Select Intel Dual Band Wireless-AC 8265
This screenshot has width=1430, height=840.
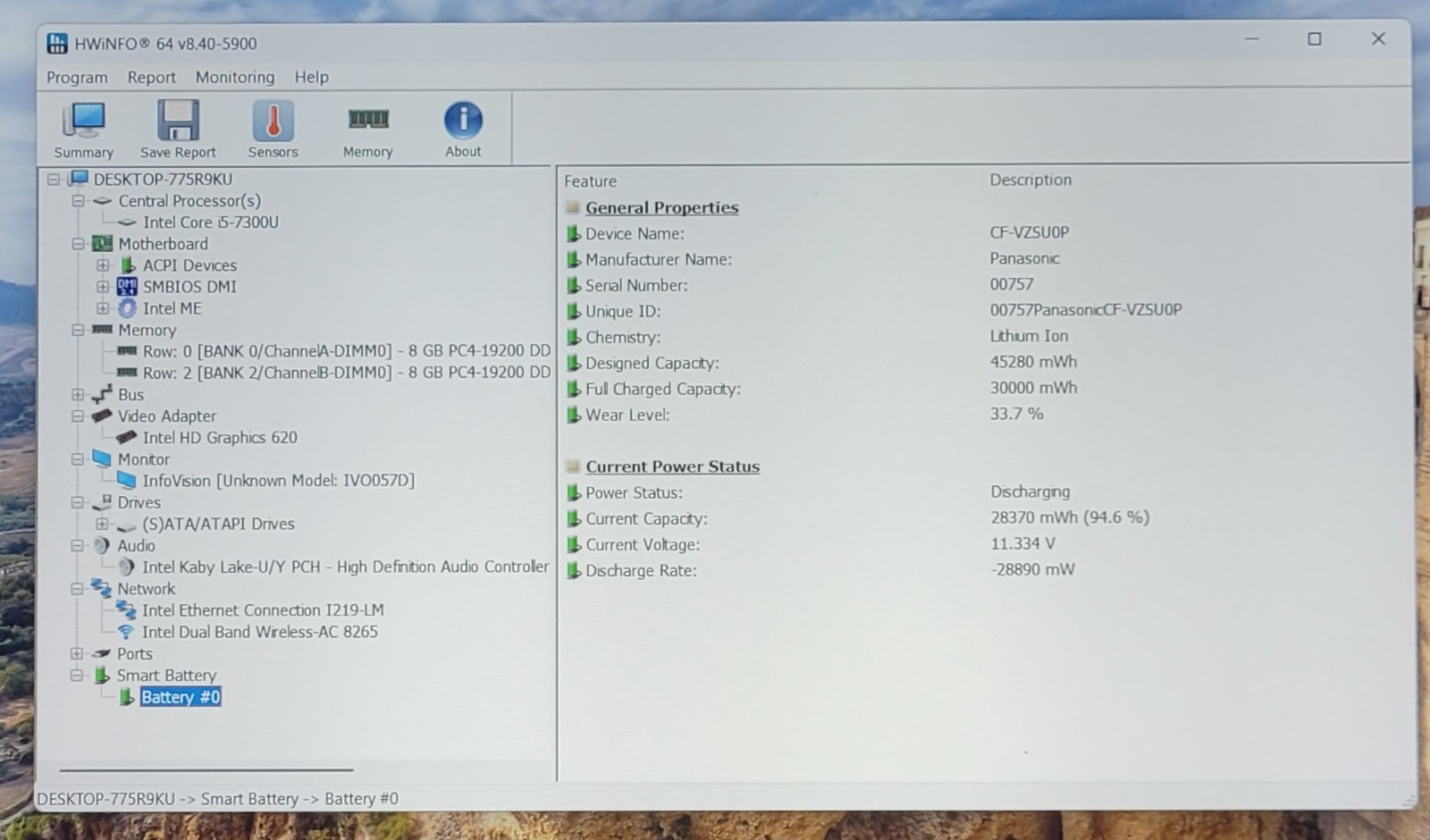259,632
